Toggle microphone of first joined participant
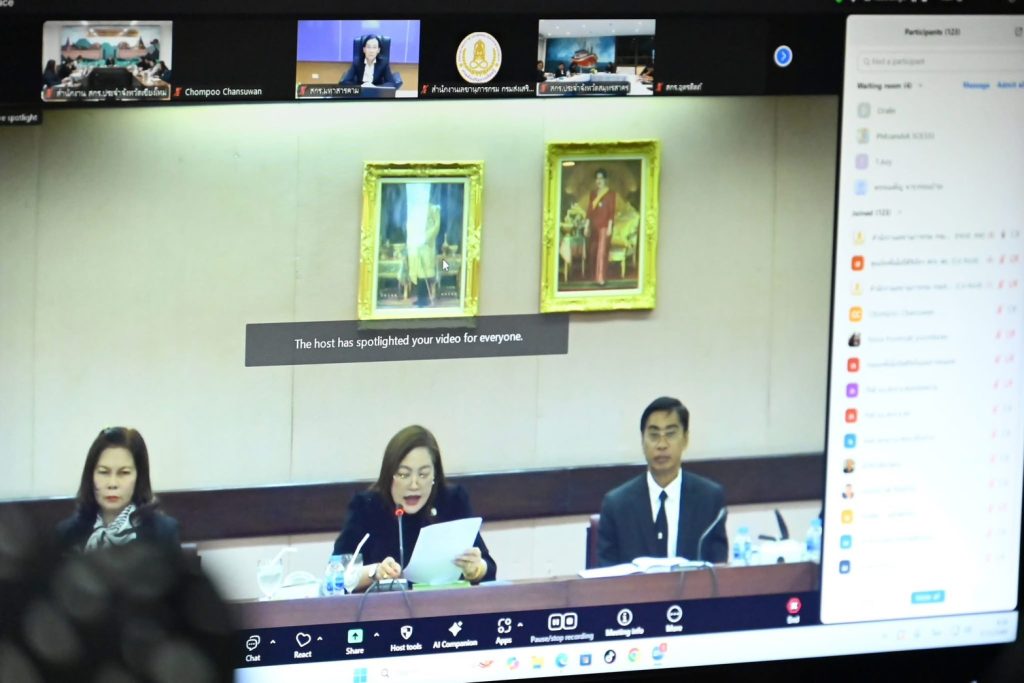 (x=1001, y=236)
